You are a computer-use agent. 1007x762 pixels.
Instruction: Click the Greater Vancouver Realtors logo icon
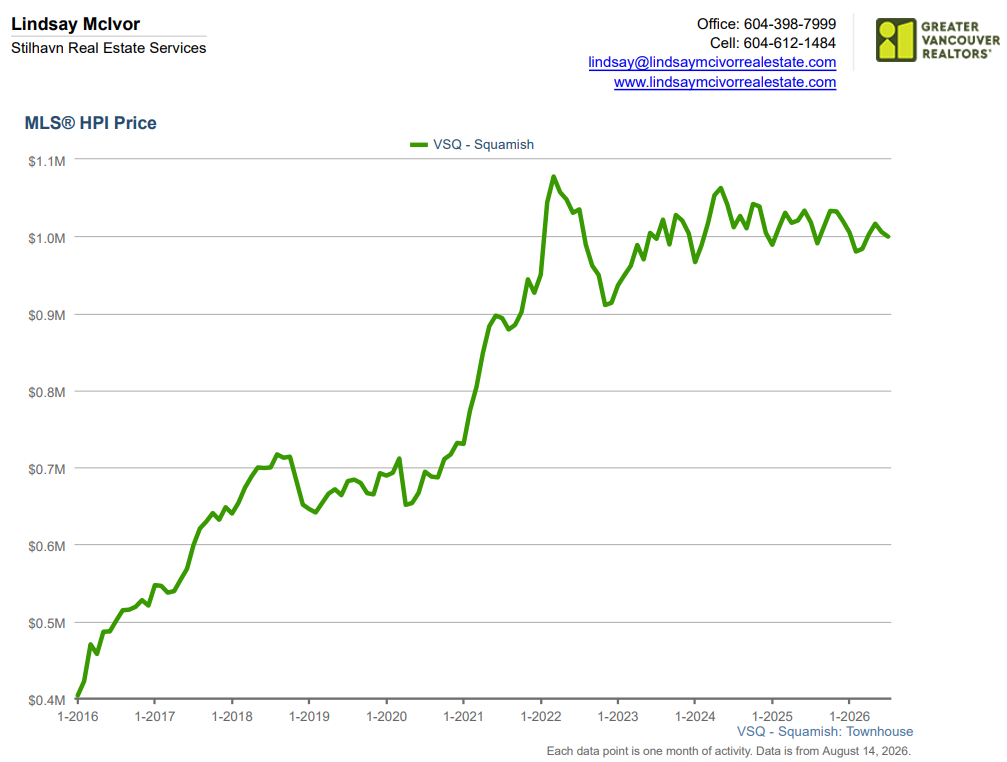(x=896, y=40)
